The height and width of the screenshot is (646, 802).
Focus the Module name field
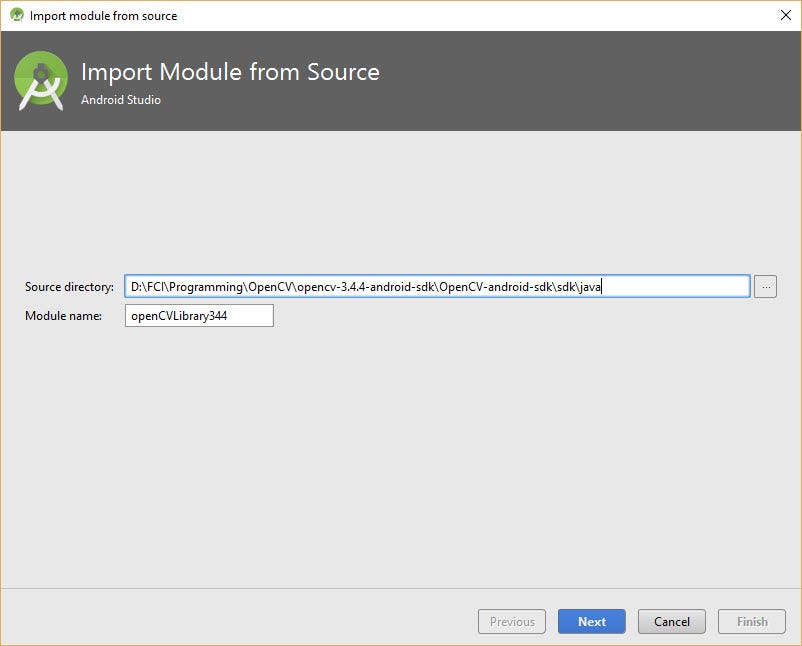coord(199,316)
